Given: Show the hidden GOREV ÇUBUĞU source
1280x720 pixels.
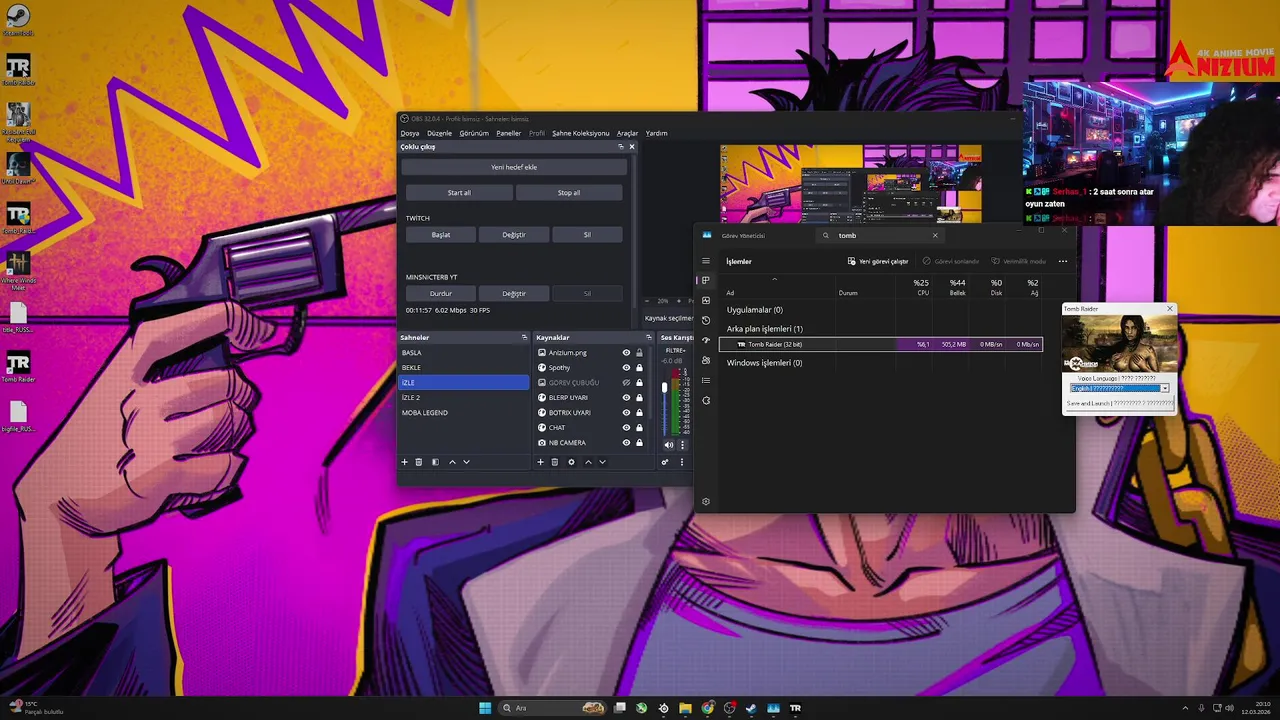Looking at the screenshot, I should click(627, 383).
